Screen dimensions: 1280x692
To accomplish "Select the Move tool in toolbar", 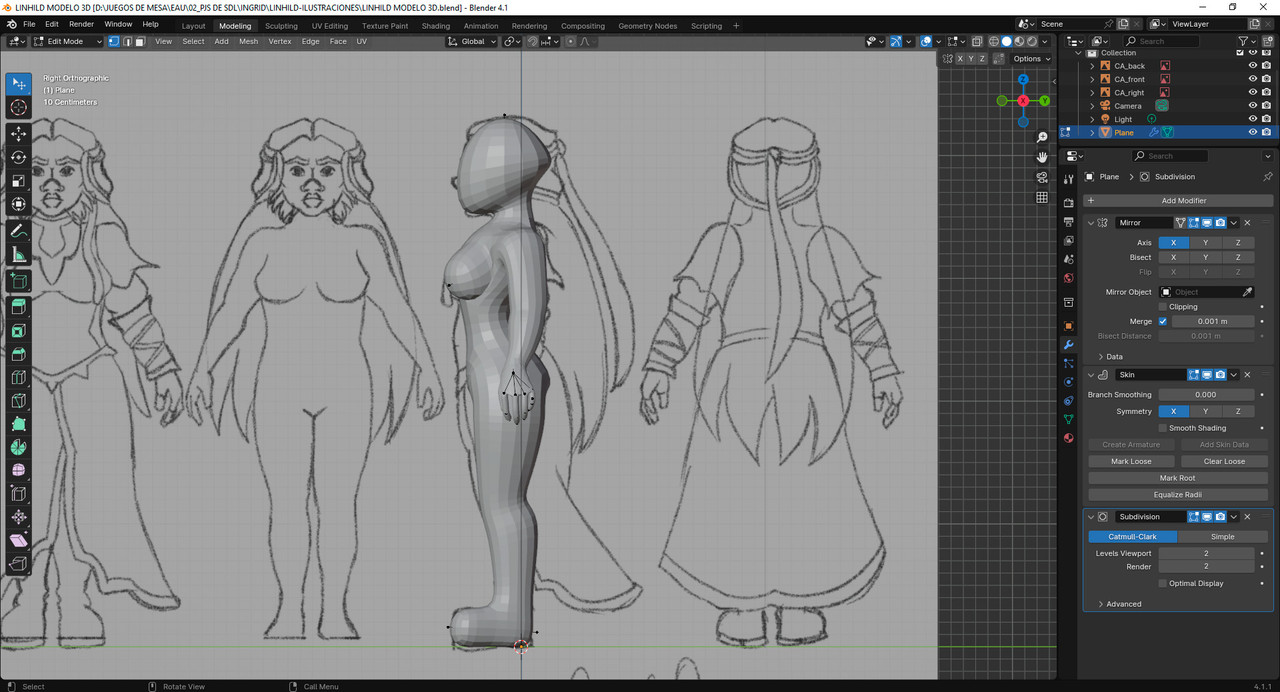I will point(18,133).
